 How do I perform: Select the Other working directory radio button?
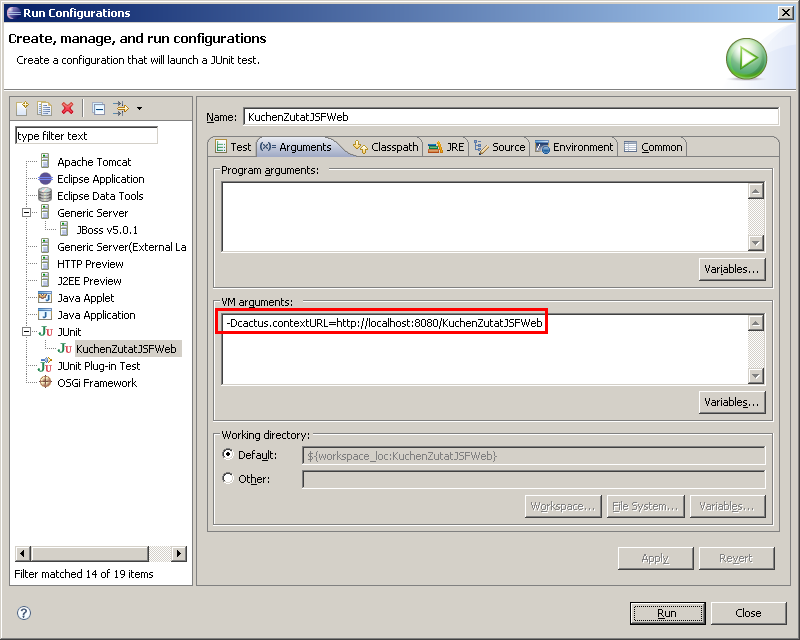tap(228, 478)
